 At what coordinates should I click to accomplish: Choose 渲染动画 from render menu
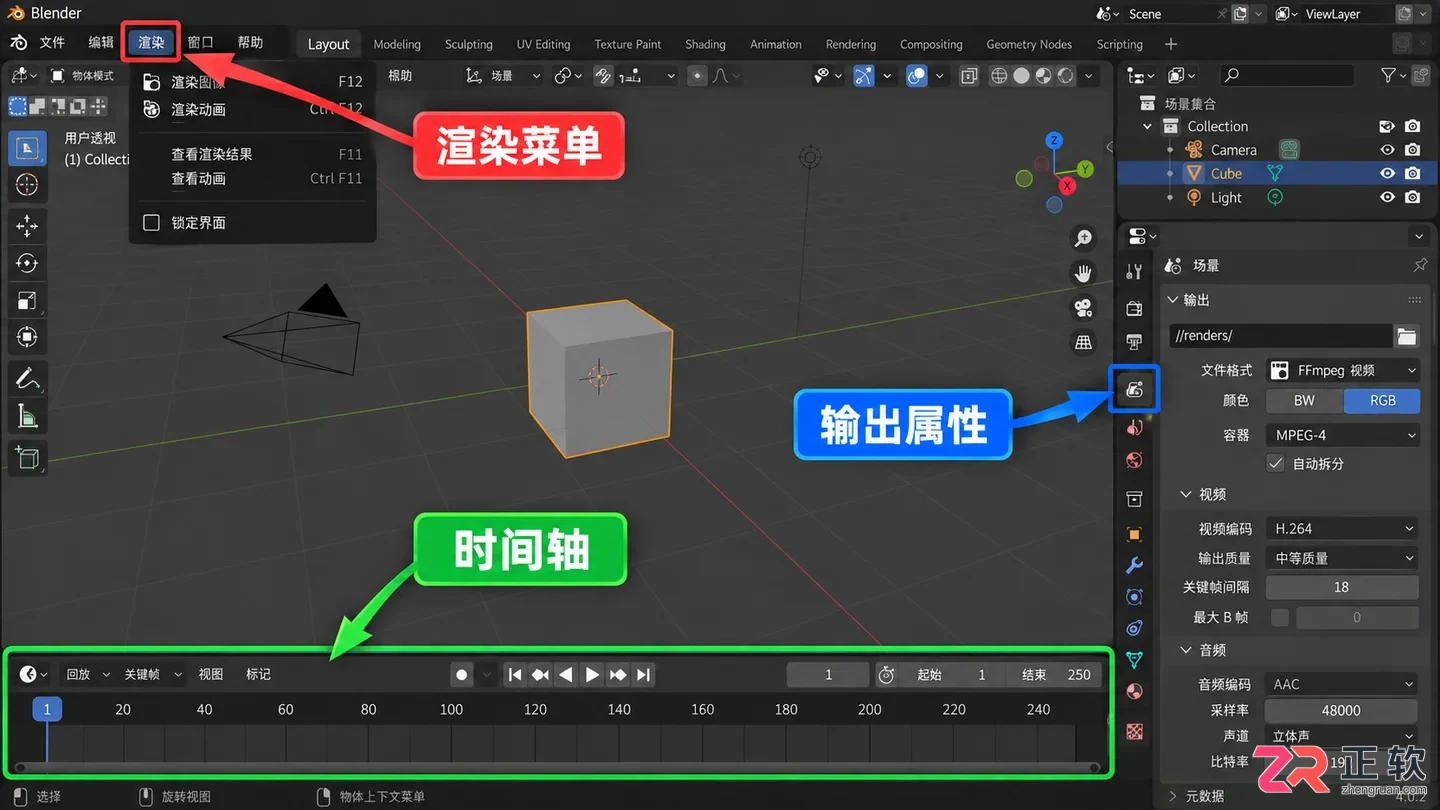[252, 110]
